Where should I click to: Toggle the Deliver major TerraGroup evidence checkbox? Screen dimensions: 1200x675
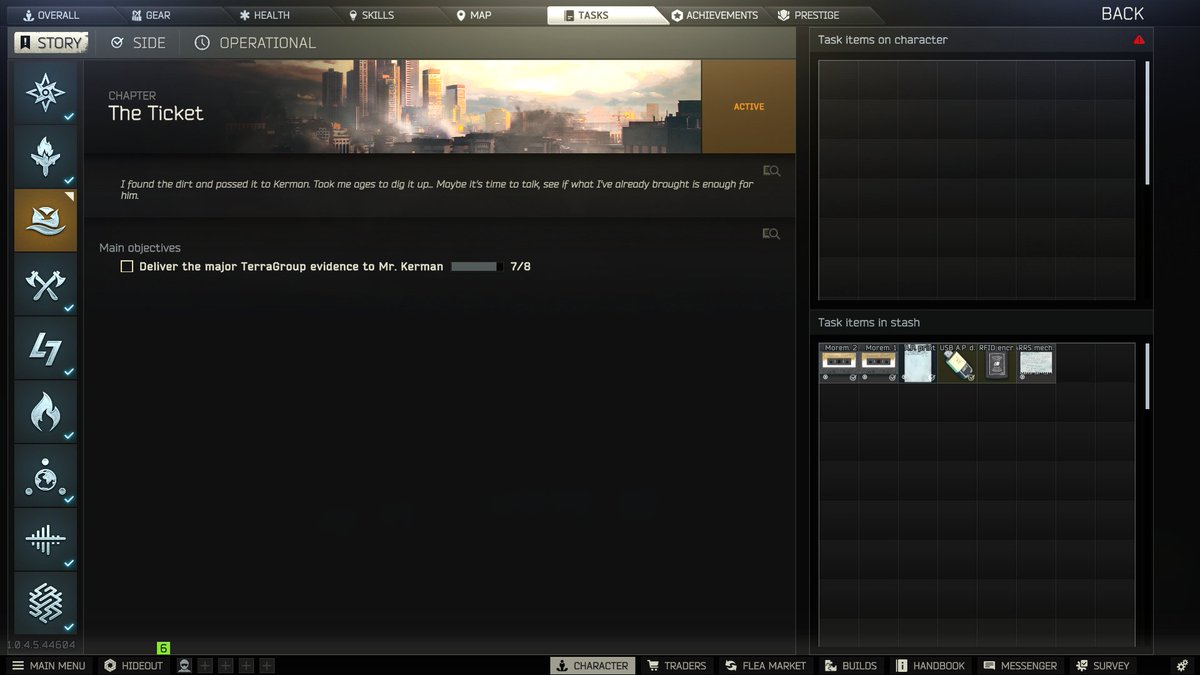127,267
